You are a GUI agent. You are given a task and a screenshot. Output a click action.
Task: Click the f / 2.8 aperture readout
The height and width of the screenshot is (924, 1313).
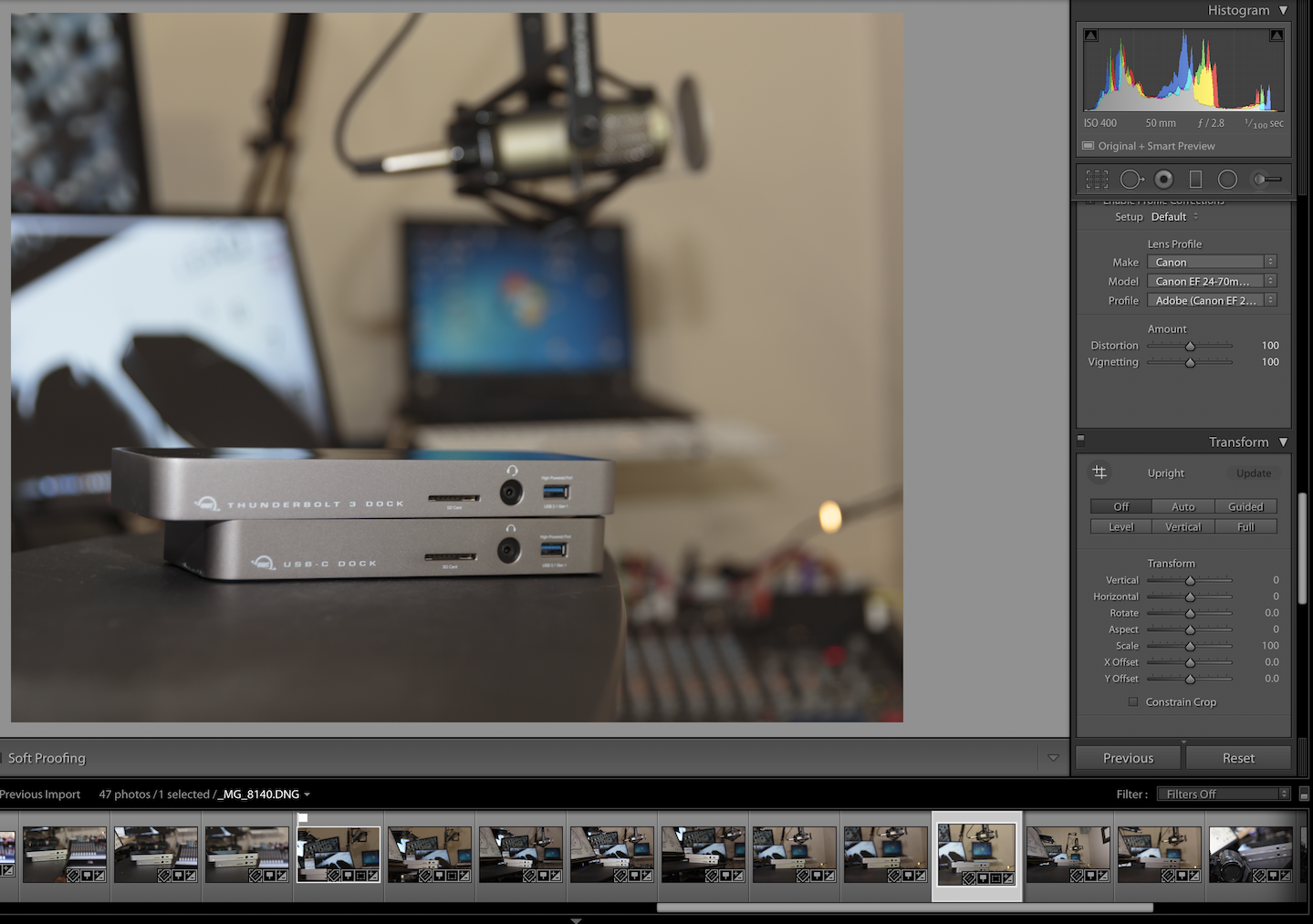pyautogui.click(x=1211, y=123)
